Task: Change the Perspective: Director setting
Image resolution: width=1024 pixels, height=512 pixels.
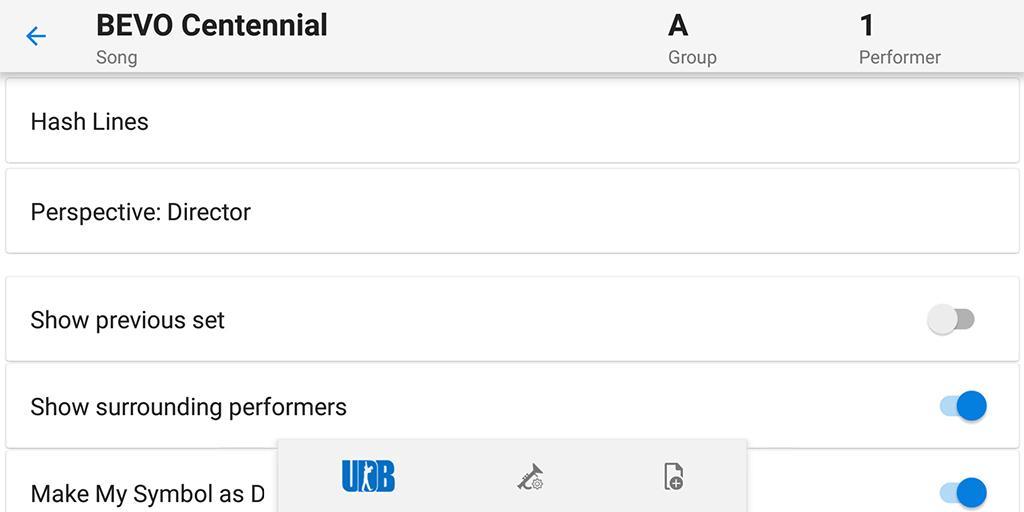Action: click(512, 211)
